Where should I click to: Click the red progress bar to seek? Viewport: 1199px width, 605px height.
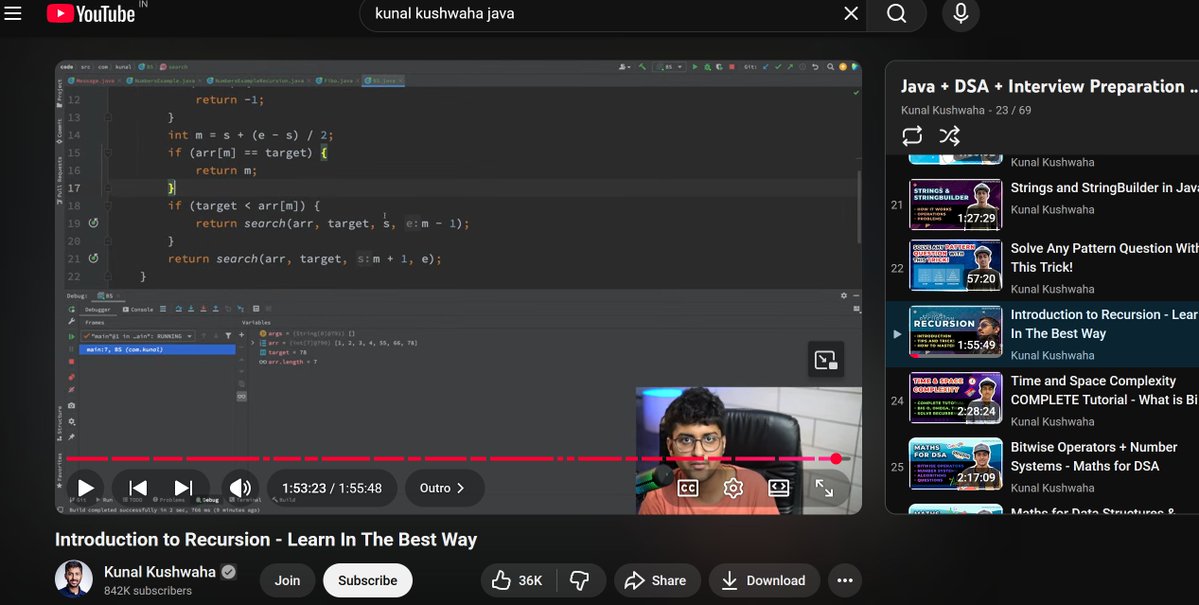pos(450,457)
